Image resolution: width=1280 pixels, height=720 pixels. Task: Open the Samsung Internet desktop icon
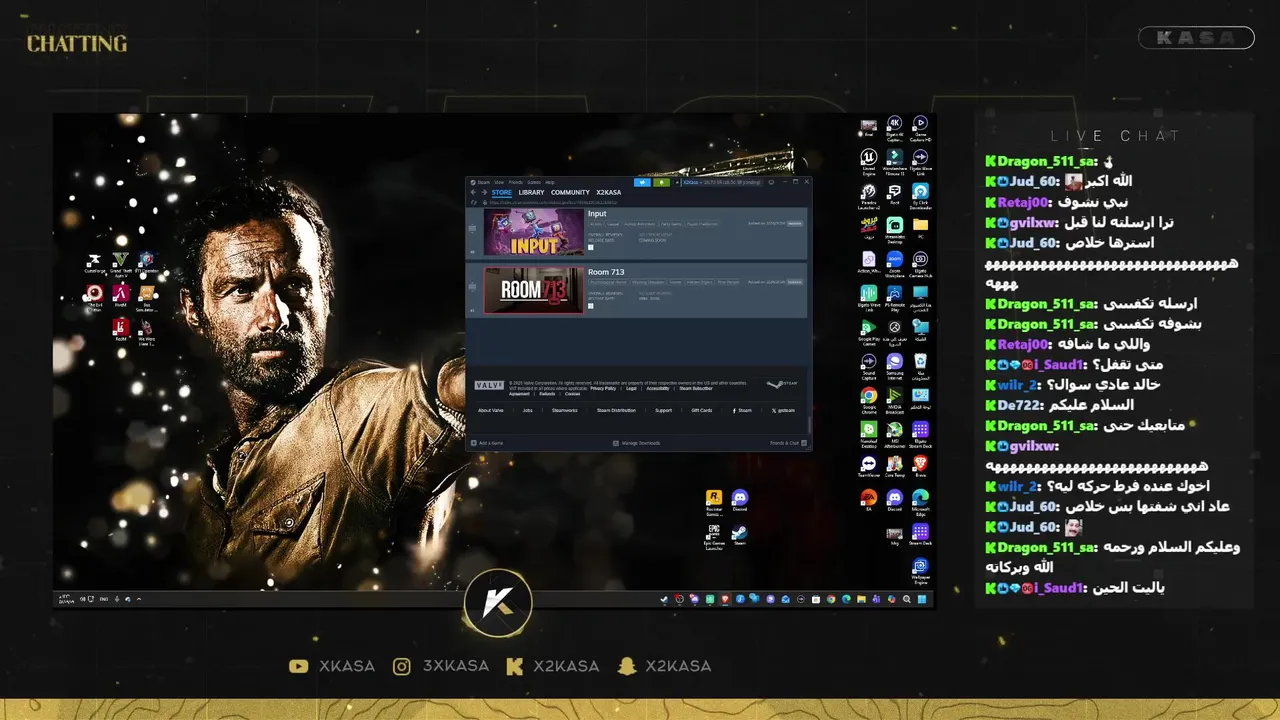click(895, 362)
